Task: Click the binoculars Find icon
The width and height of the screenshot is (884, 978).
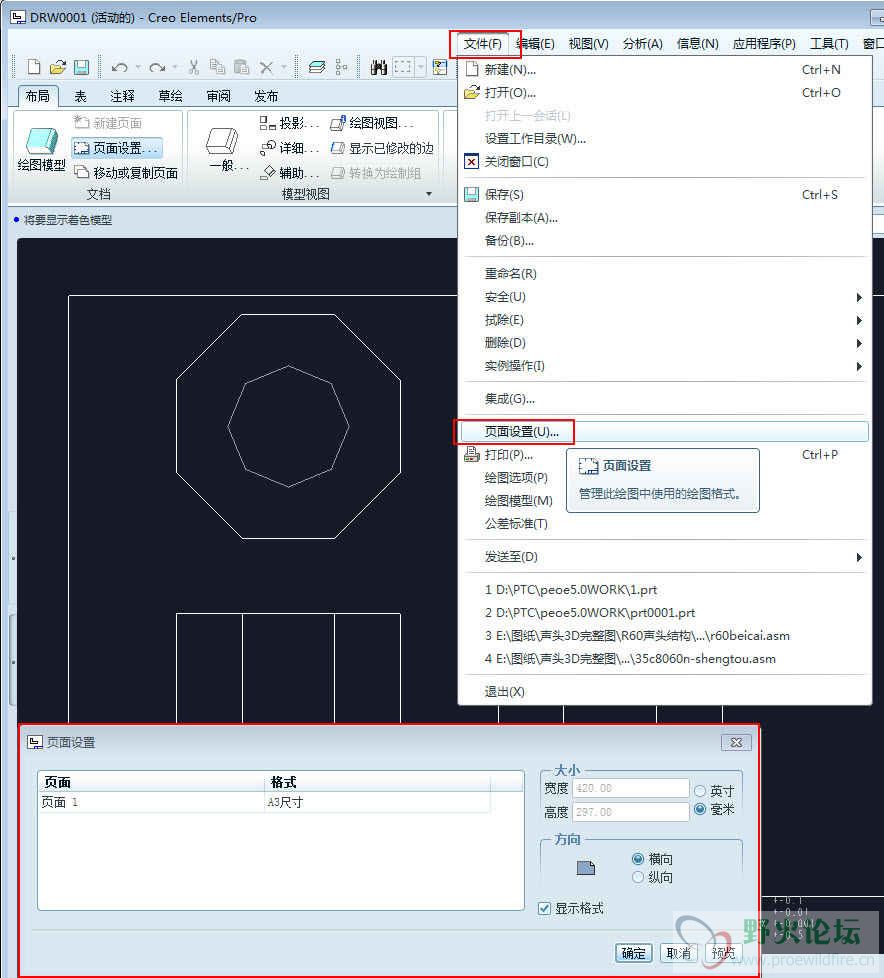Action: tap(379, 67)
